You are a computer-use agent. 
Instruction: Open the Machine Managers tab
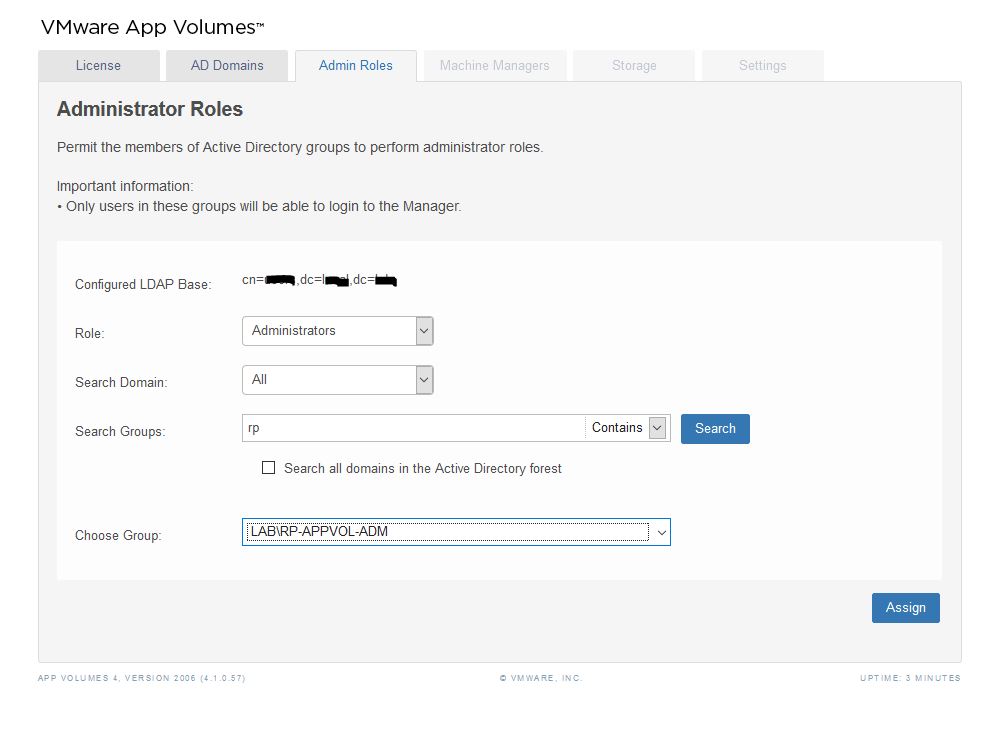point(495,66)
